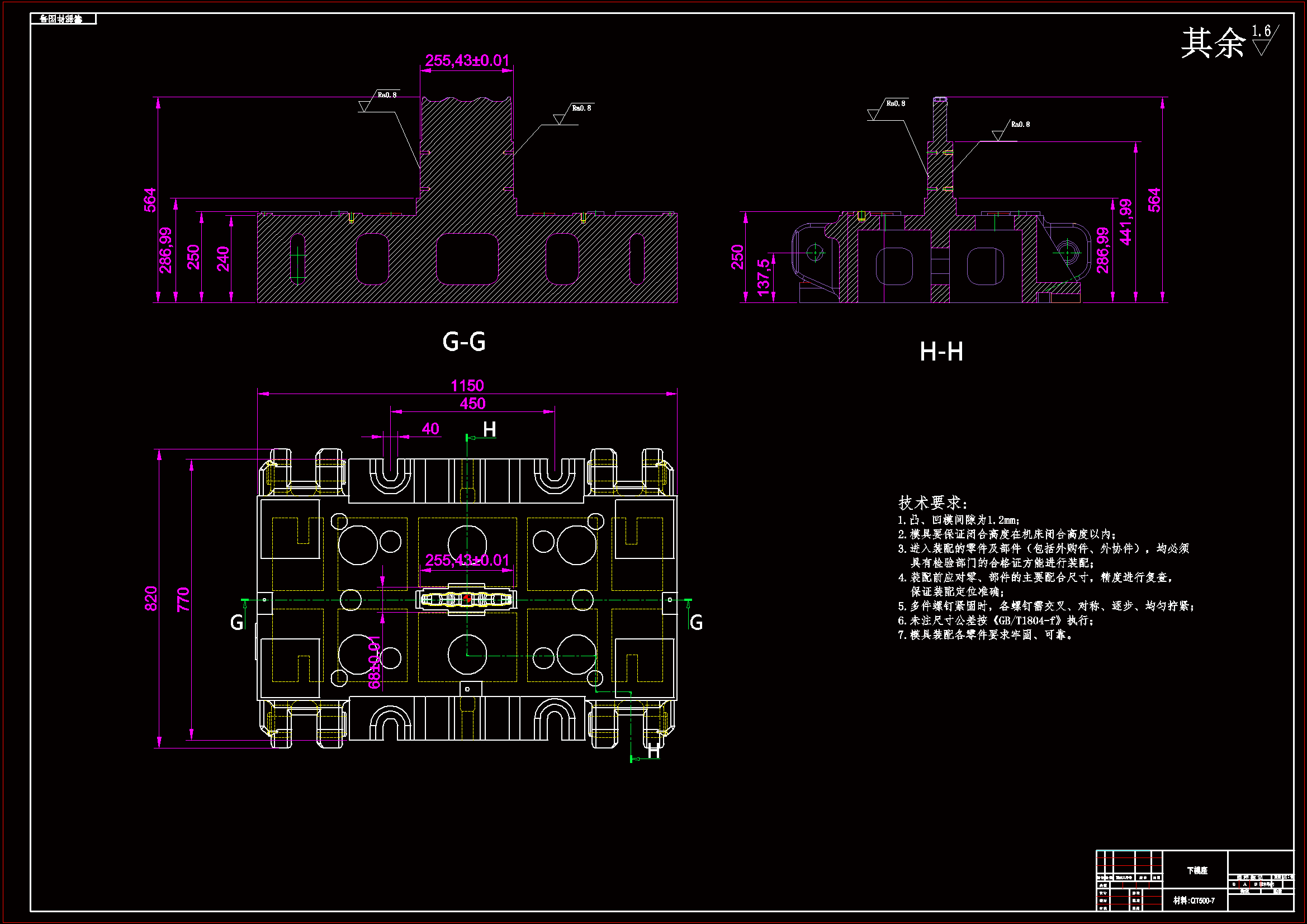Click the 240 dimension in G-G view
The height and width of the screenshot is (924, 1307).
223,258
